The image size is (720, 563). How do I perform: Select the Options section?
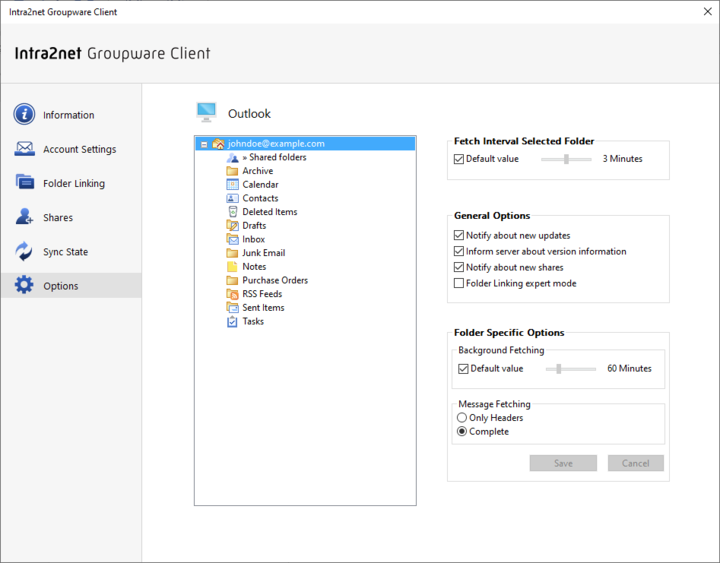pyautogui.click(x=71, y=286)
